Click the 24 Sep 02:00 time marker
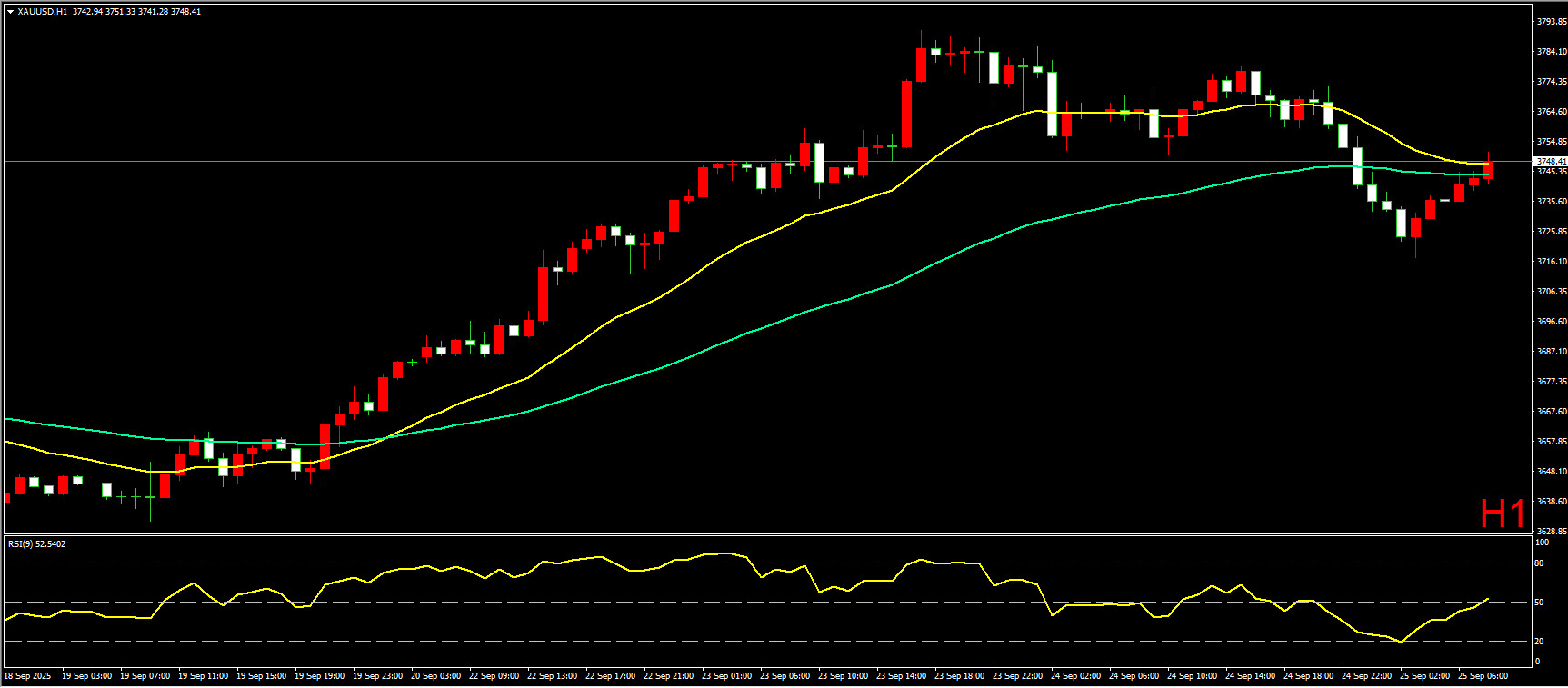1568x688 pixels. (x=1075, y=676)
